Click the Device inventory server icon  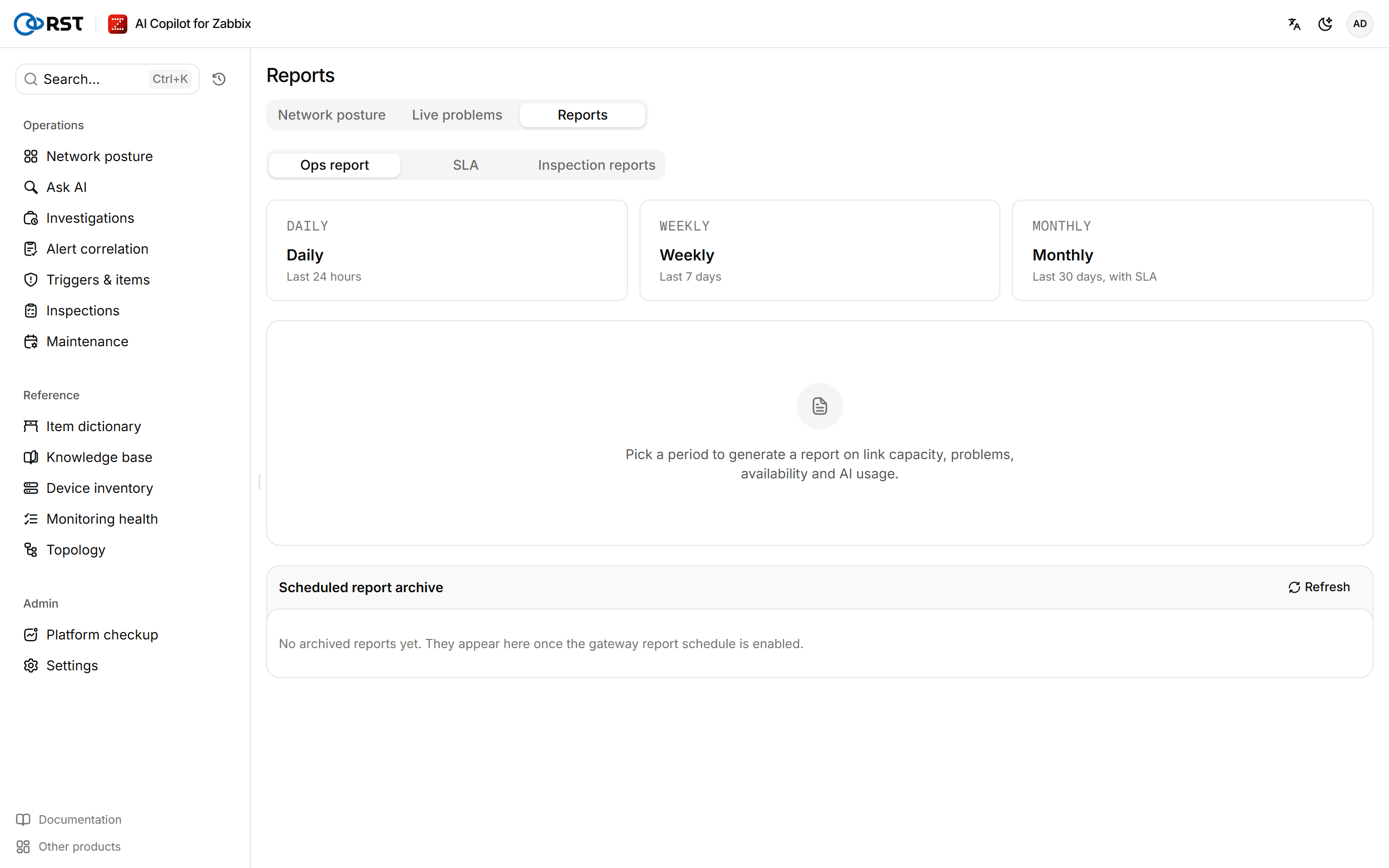pos(31,488)
